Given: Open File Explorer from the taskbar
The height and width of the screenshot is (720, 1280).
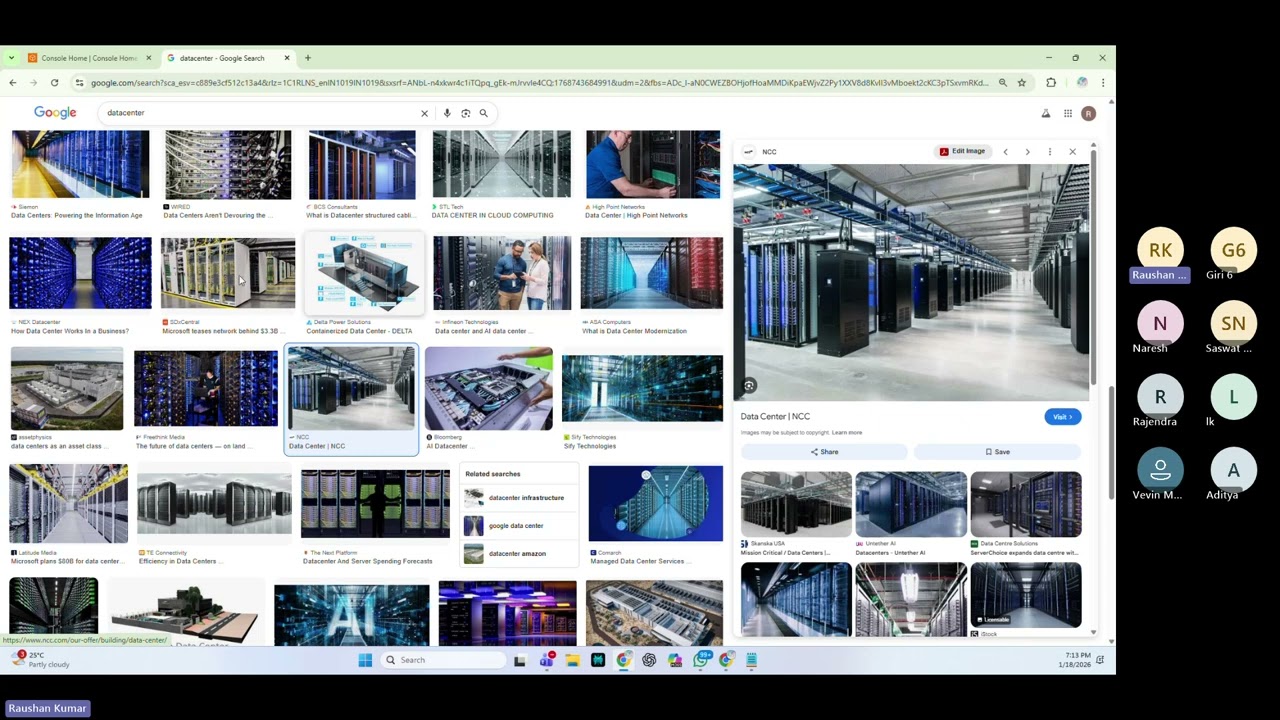Looking at the screenshot, I should point(572,660).
